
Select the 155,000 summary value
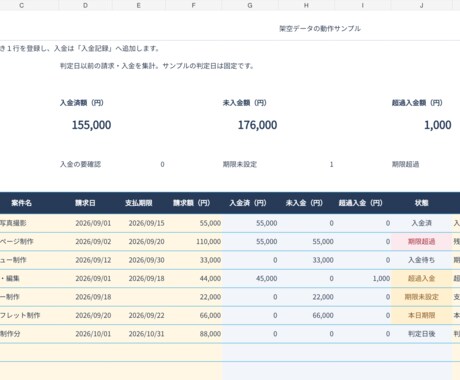[x=92, y=125]
